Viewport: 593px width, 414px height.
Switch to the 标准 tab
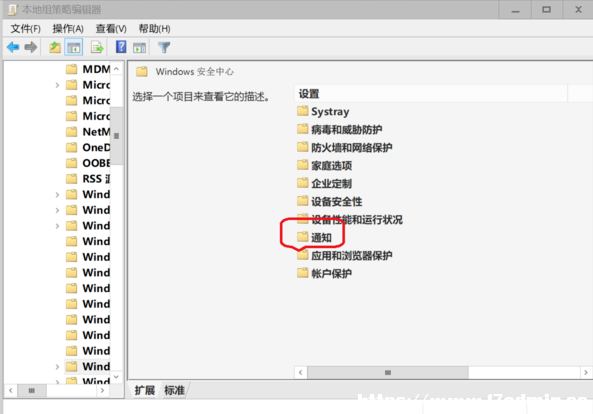tap(174, 390)
